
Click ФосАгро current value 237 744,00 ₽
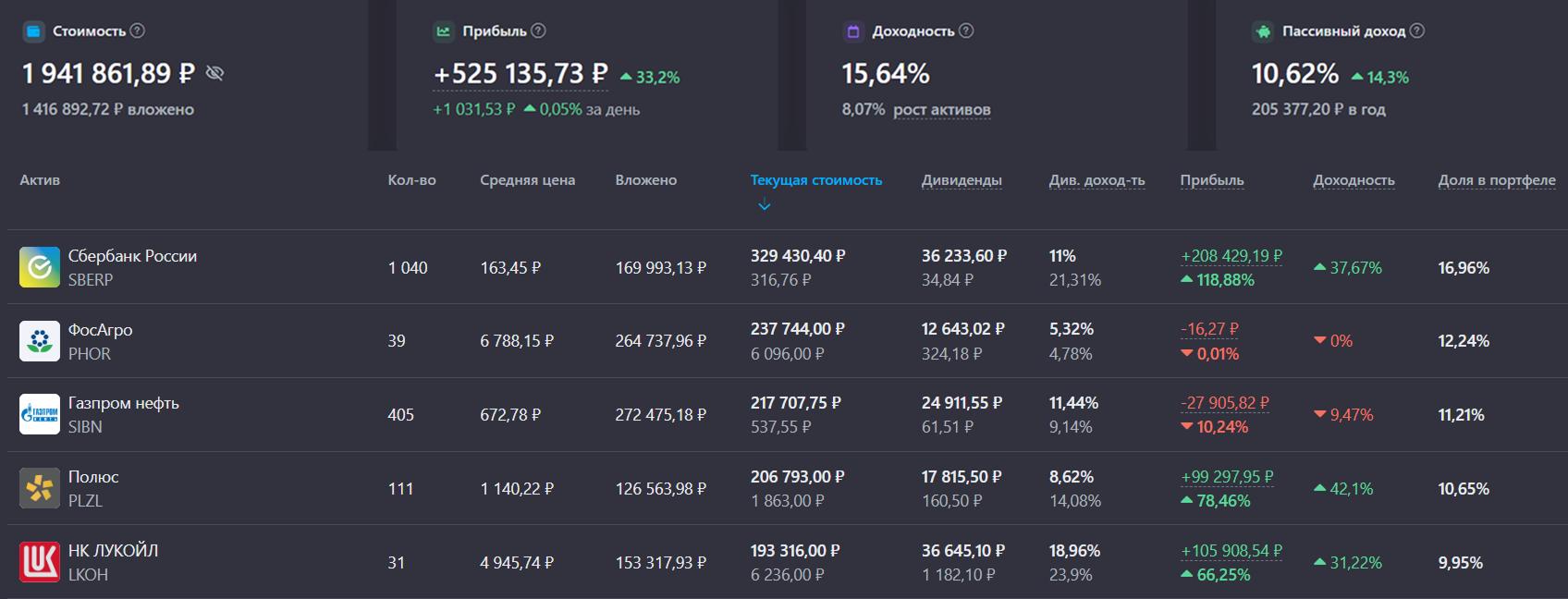click(798, 329)
